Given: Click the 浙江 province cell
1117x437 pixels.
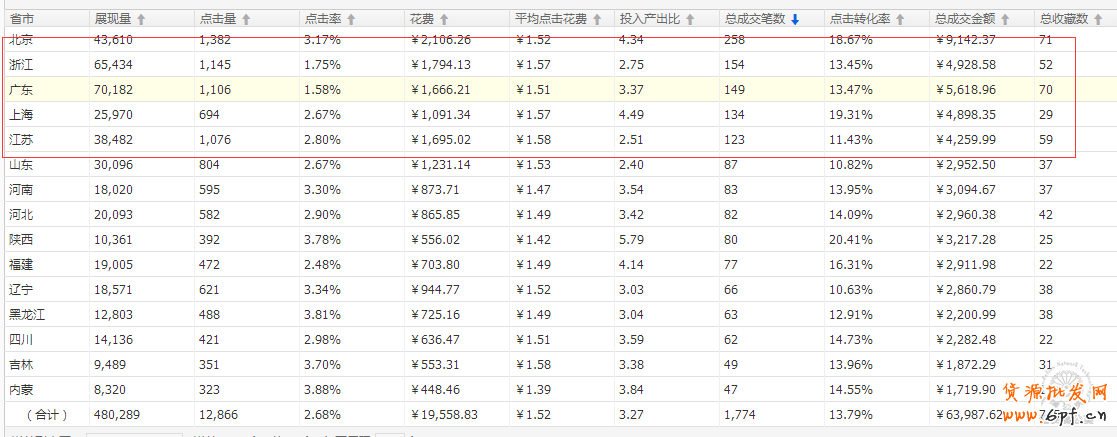Looking at the screenshot, I should coord(21,65).
